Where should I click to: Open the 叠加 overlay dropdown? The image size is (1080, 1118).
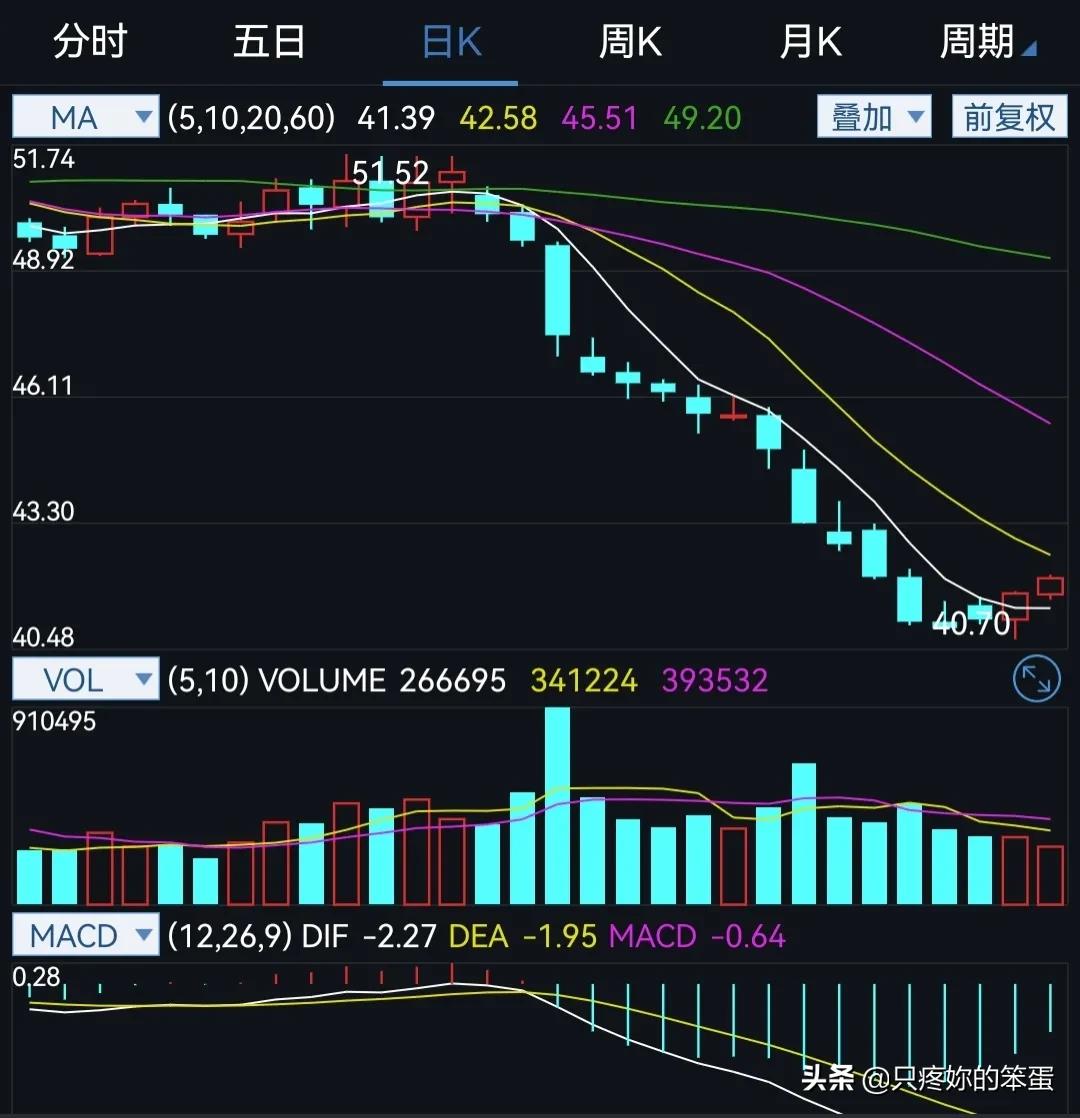(874, 116)
